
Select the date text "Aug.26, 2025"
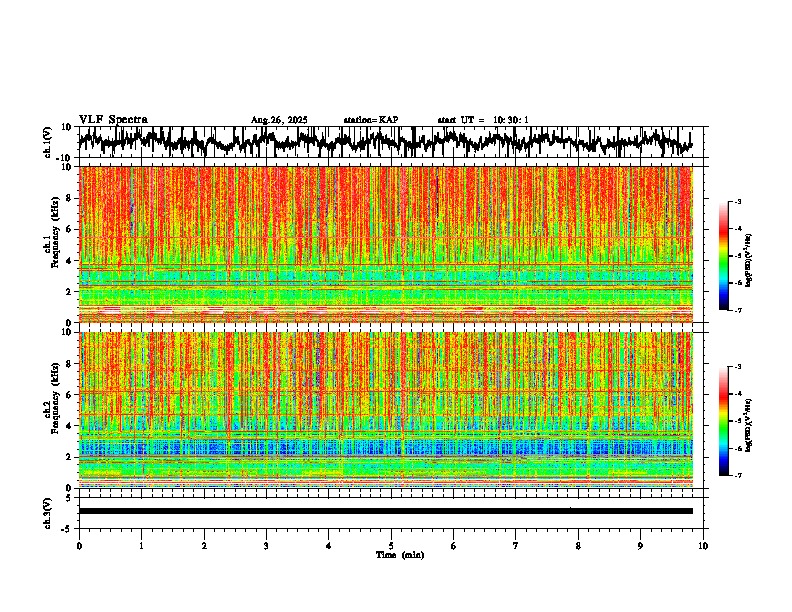tap(279, 120)
